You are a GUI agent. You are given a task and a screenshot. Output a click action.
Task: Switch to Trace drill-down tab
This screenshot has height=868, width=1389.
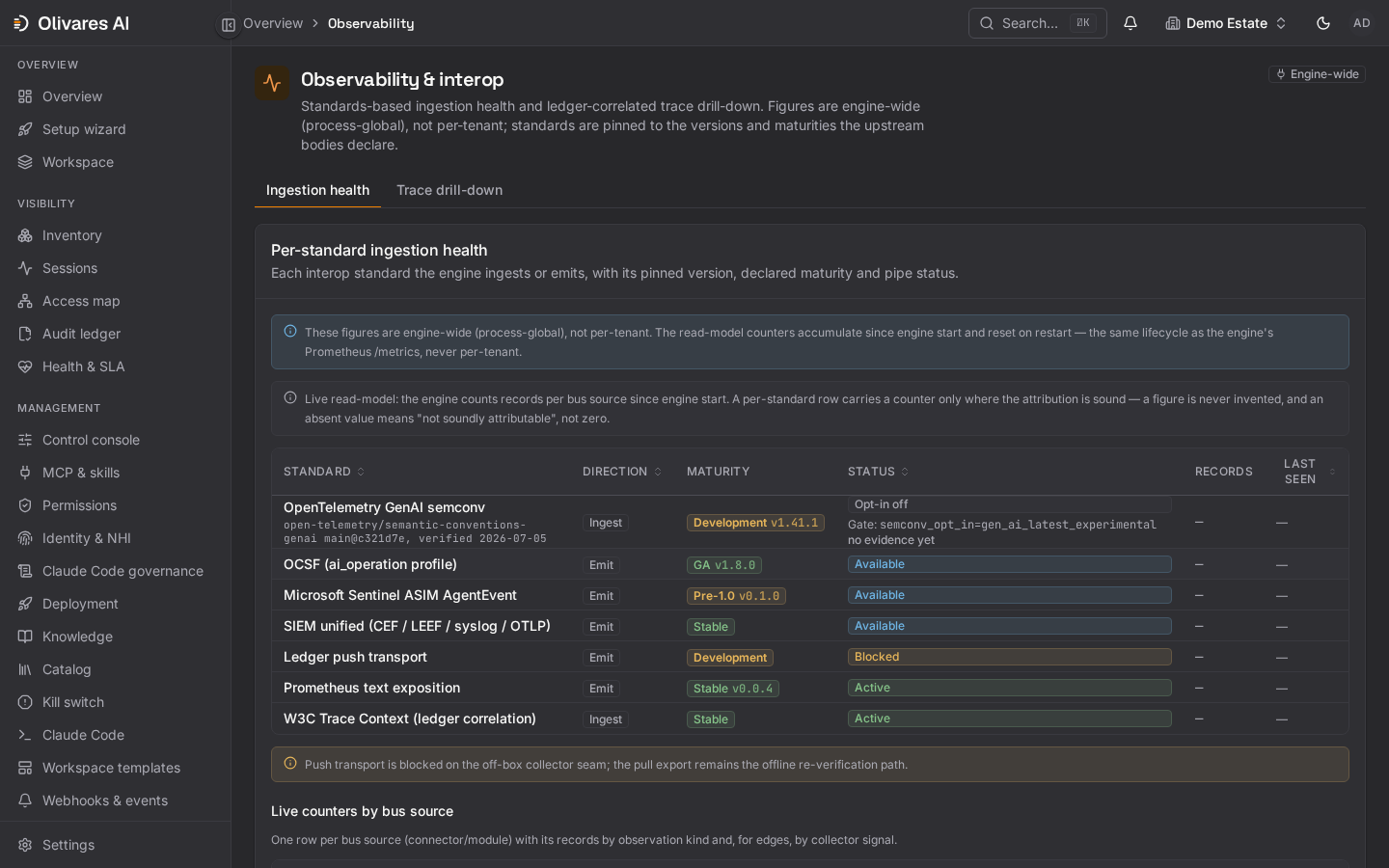pyautogui.click(x=449, y=190)
